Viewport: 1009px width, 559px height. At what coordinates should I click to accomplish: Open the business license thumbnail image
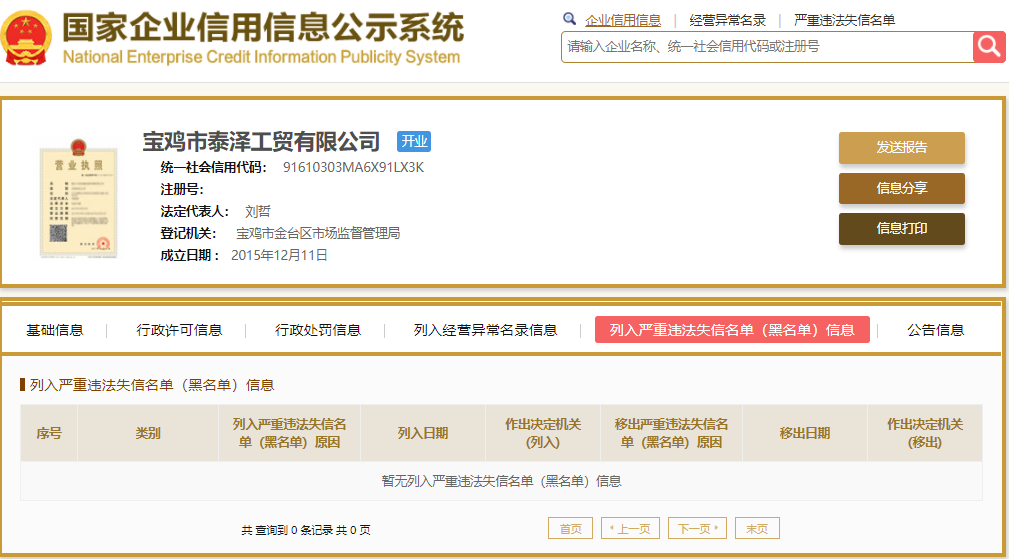[x=79, y=198]
